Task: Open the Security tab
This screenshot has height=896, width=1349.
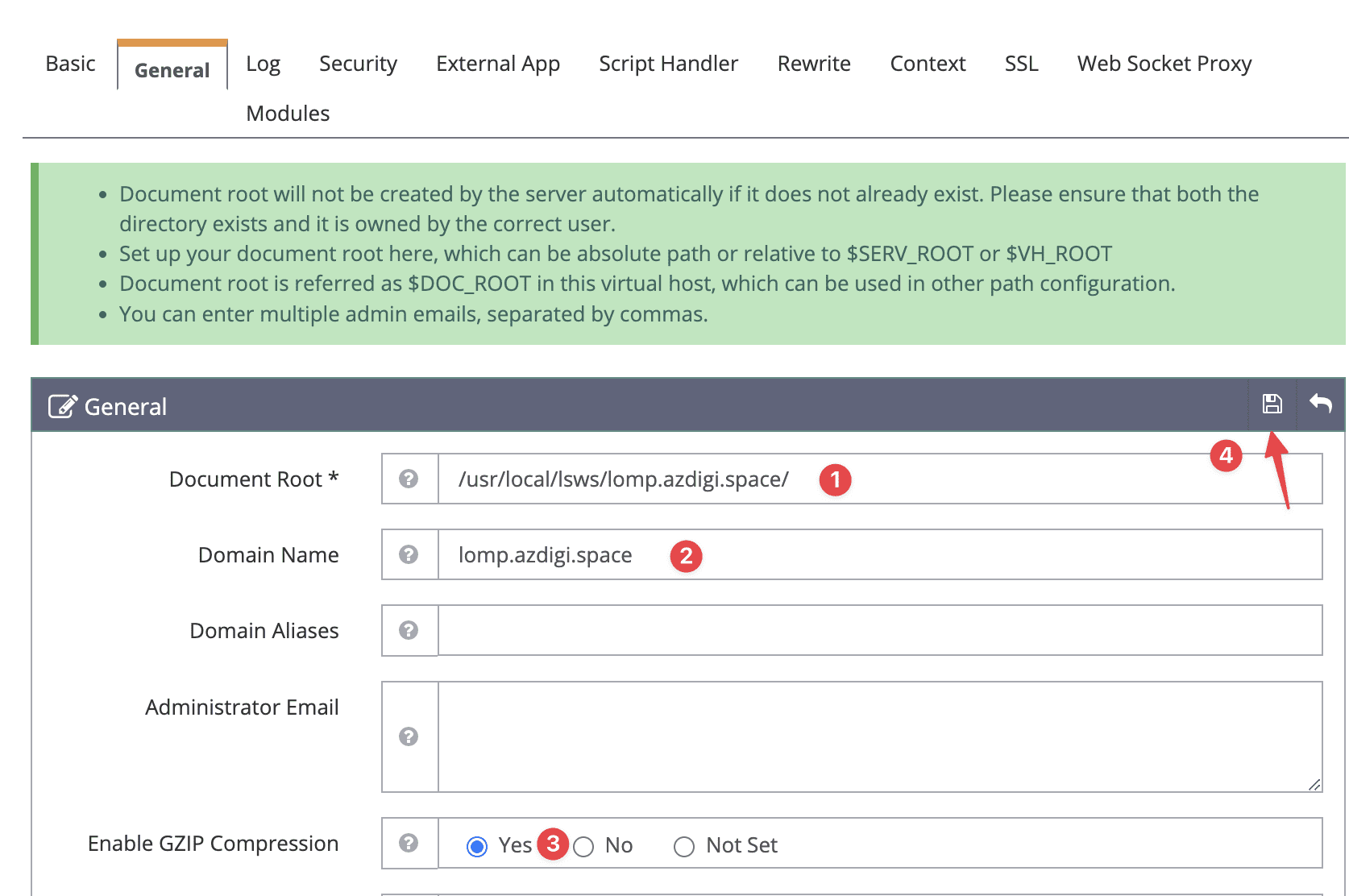Action: (x=358, y=64)
